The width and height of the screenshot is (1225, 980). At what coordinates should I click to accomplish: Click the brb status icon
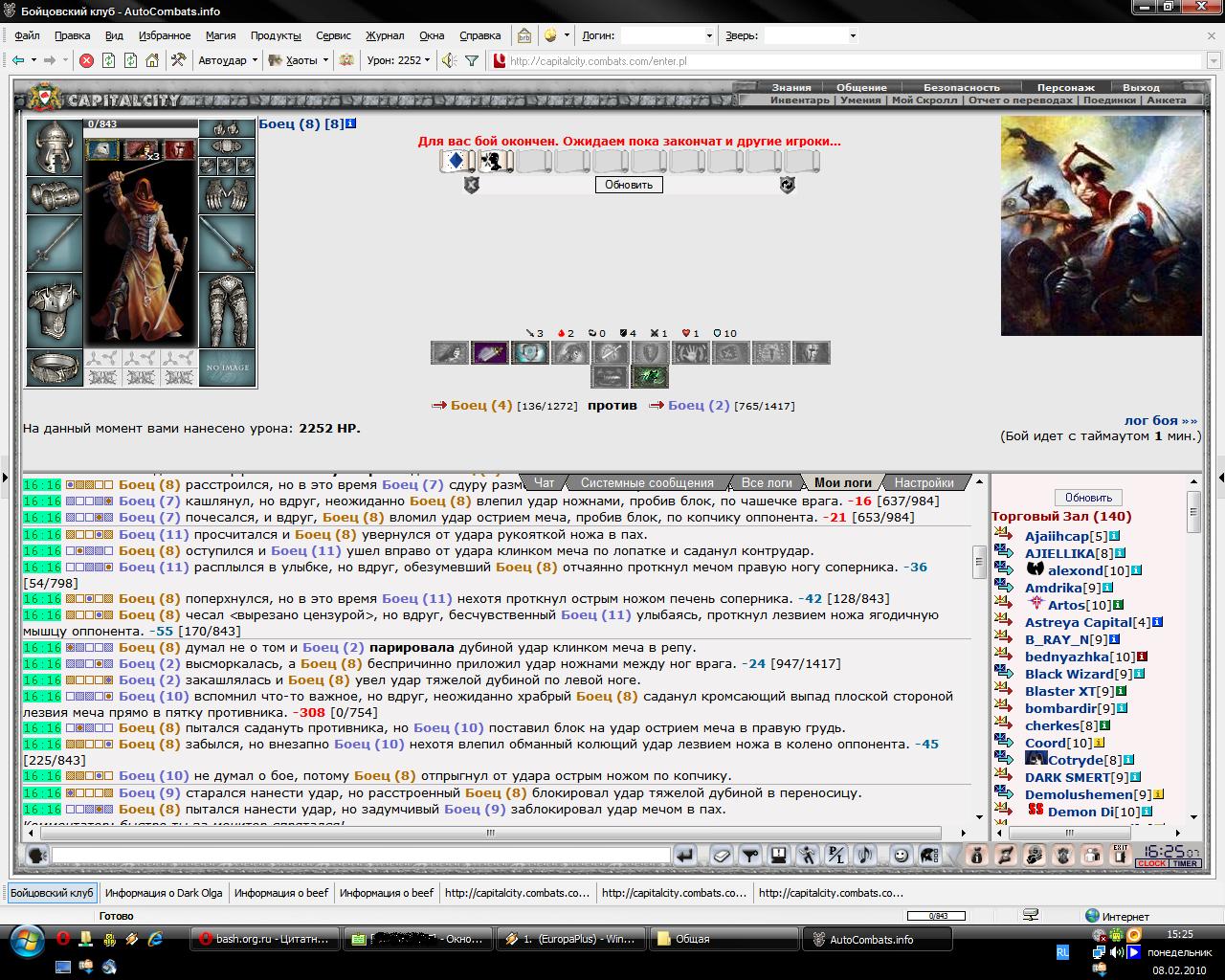[524, 35]
